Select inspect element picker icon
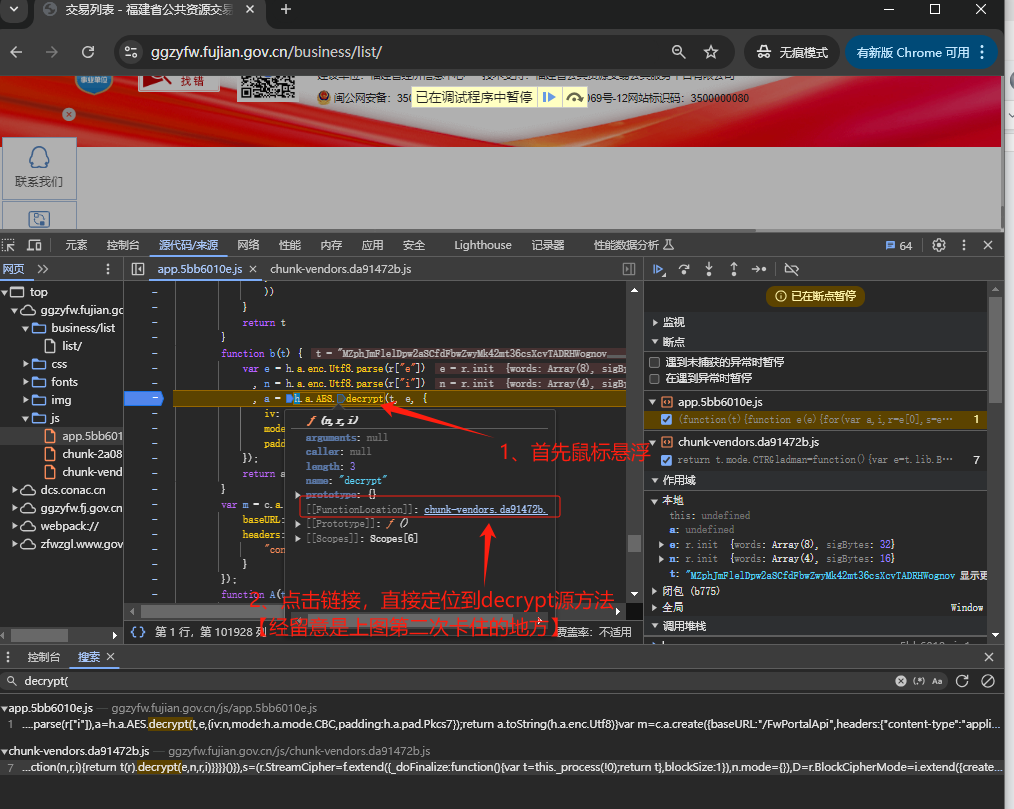This screenshot has height=809, width=1014. pos(8,245)
